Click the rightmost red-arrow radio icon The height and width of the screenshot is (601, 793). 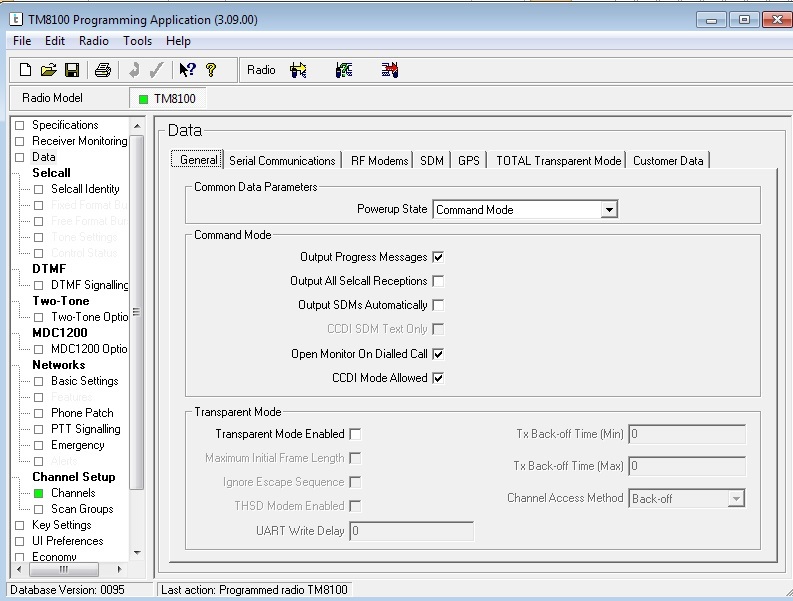(390, 70)
